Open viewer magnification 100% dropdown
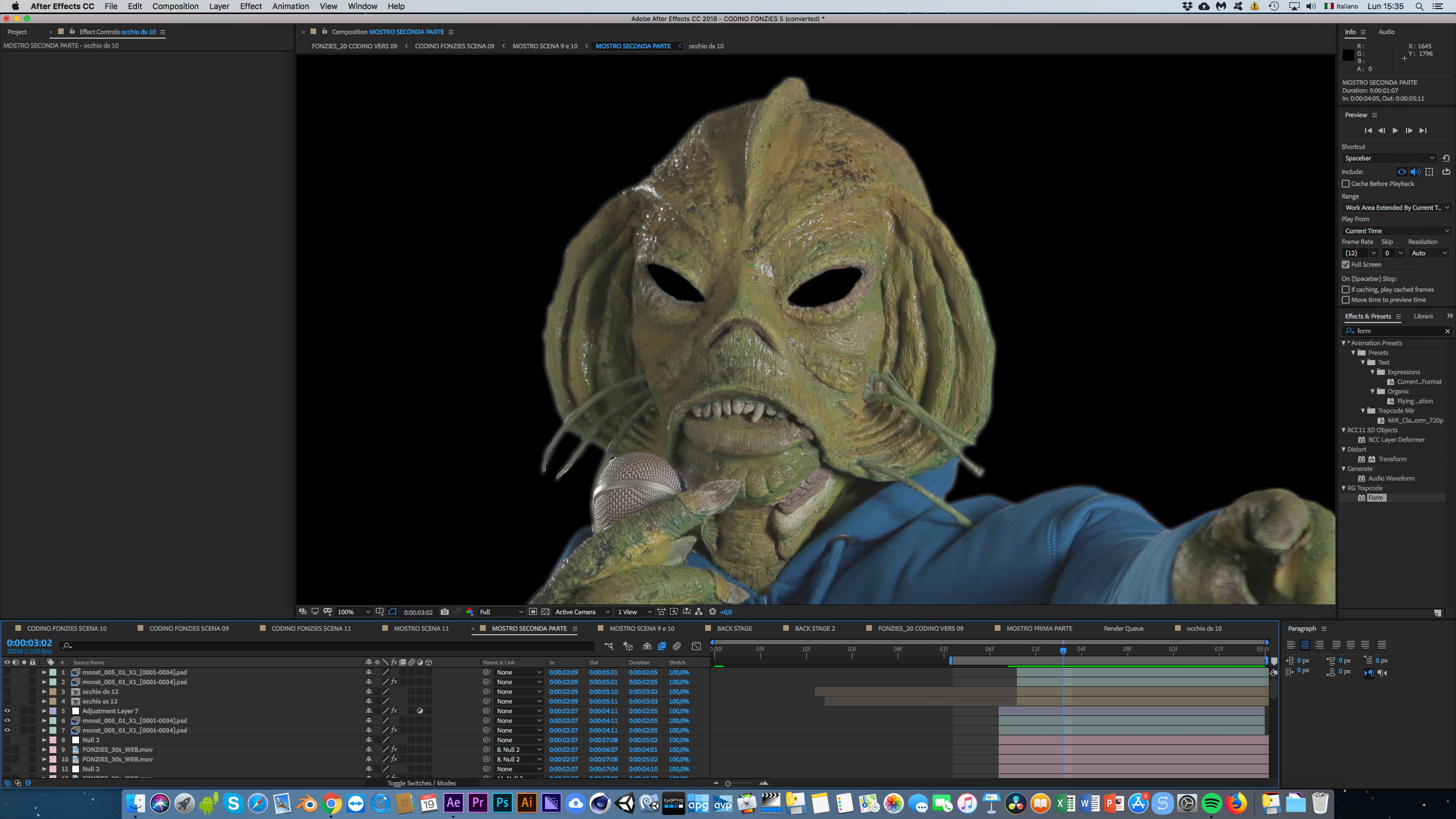The height and width of the screenshot is (819, 1456). [x=354, y=612]
